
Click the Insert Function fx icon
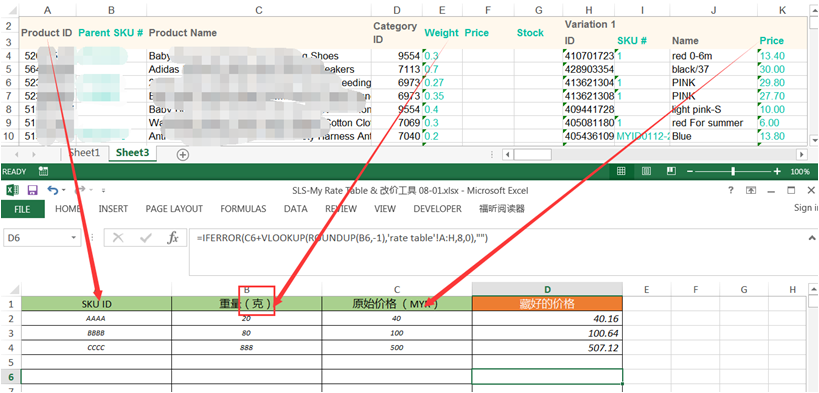coord(173,238)
